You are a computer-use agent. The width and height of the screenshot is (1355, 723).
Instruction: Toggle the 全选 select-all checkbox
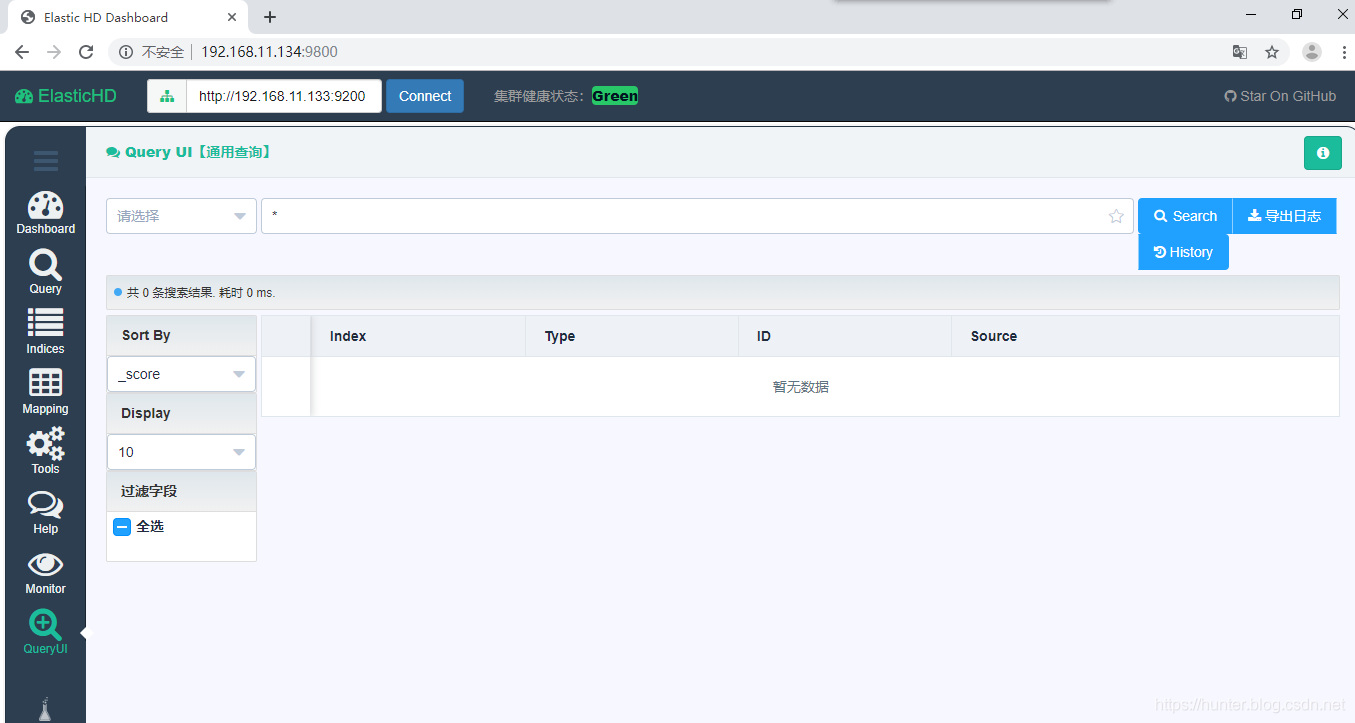[x=122, y=527]
